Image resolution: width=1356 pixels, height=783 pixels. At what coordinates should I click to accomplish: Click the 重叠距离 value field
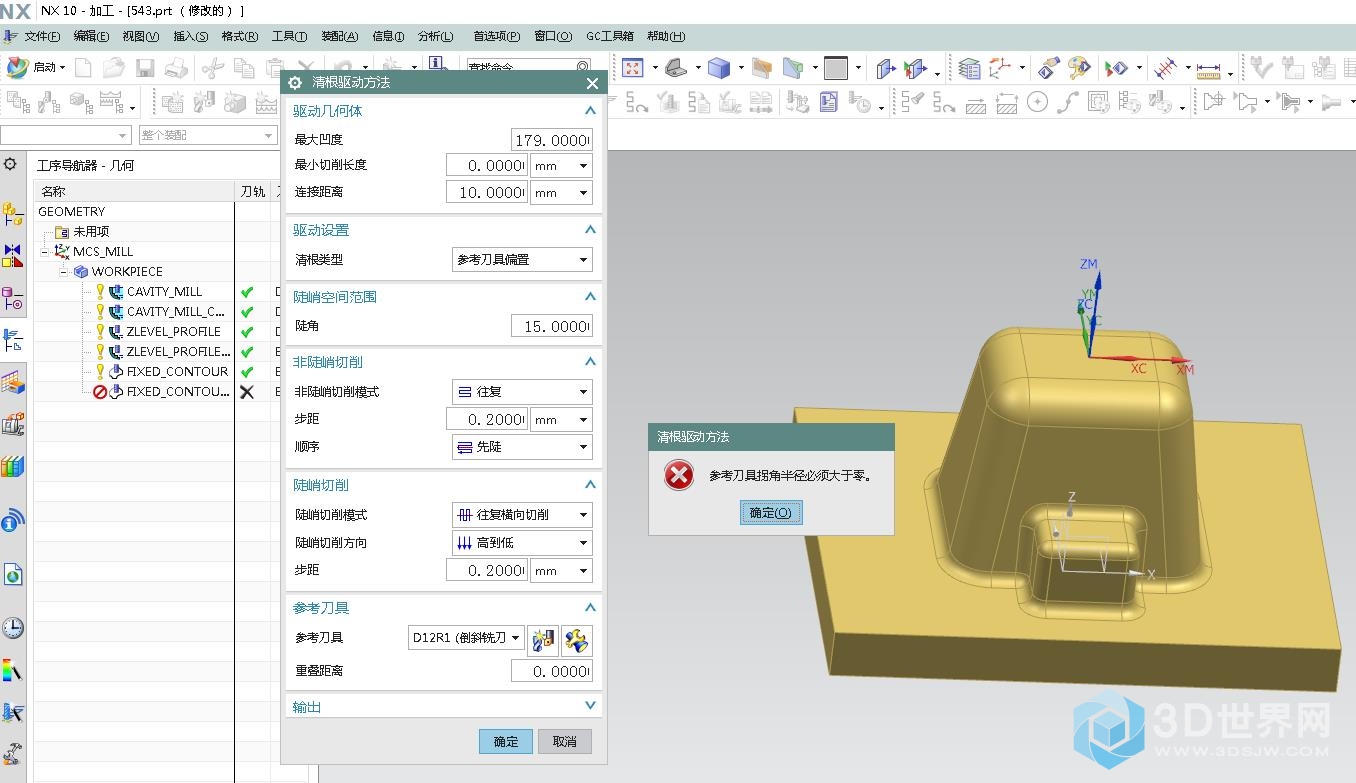[552, 671]
